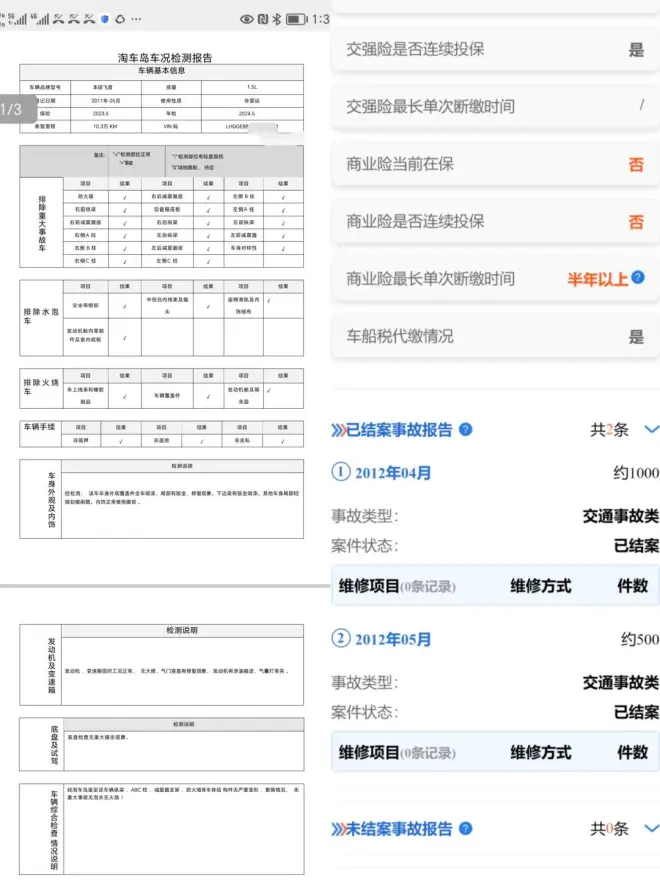Select the 交强险是否连续投保 row

point(495,49)
